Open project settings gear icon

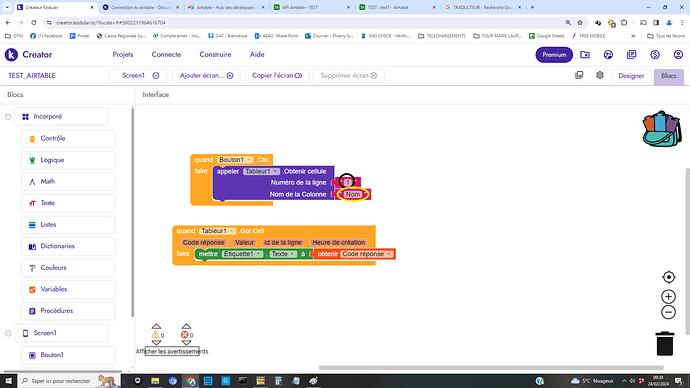click(x=600, y=75)
